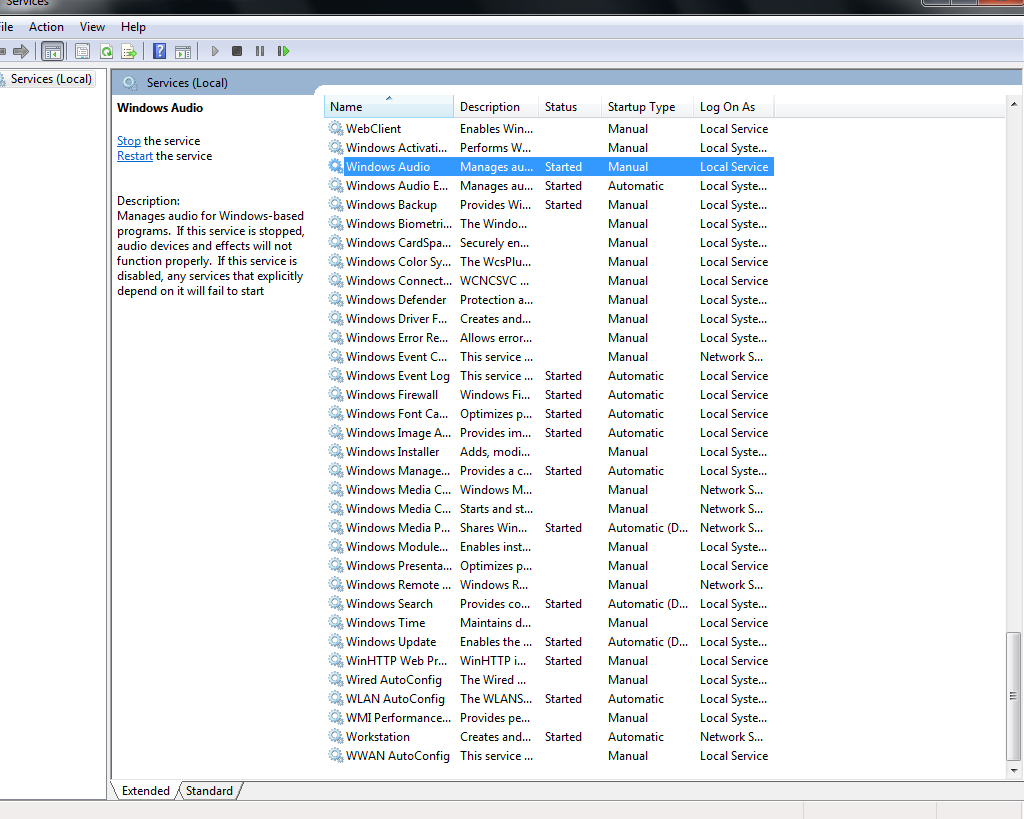Click the Start Service play icon
This screenshot has height=819, width=1024.
[x=215, y=51]
